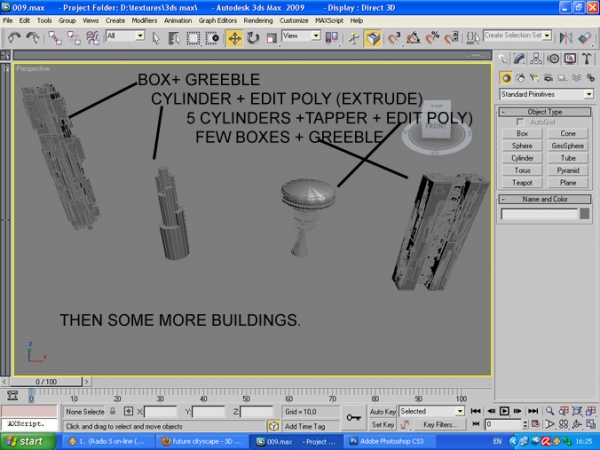Activate the Select Object arrow tool
Screen dimensions: 600x450
pos(156,38)
